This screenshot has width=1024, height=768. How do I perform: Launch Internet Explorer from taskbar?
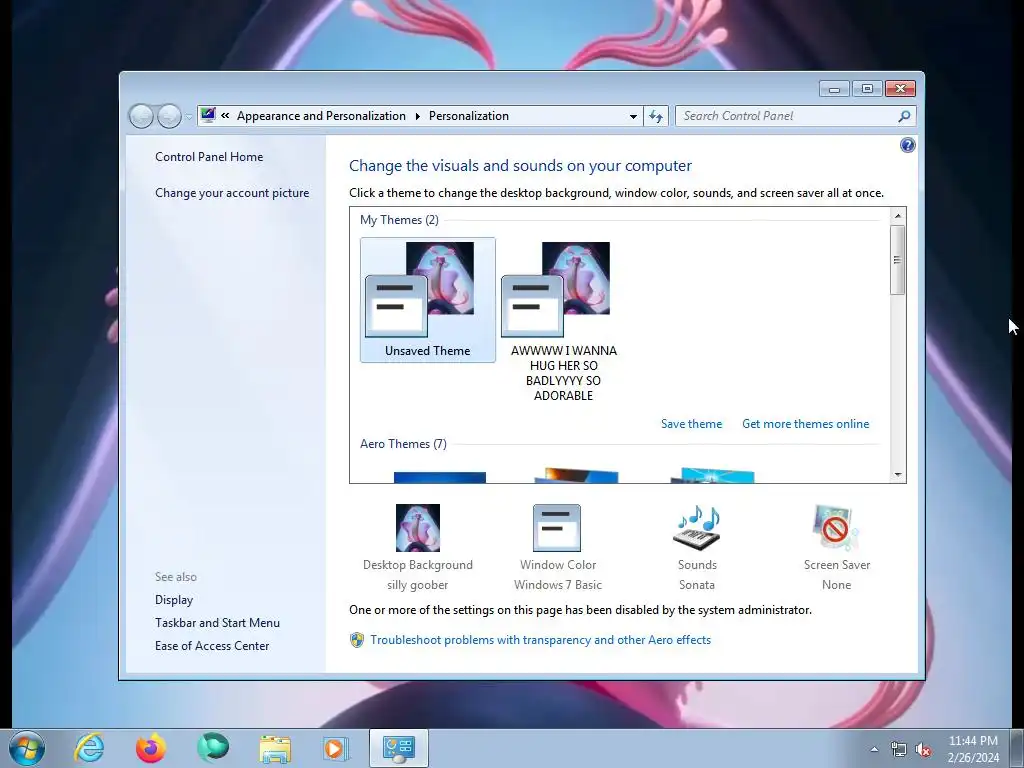(89, 748)
